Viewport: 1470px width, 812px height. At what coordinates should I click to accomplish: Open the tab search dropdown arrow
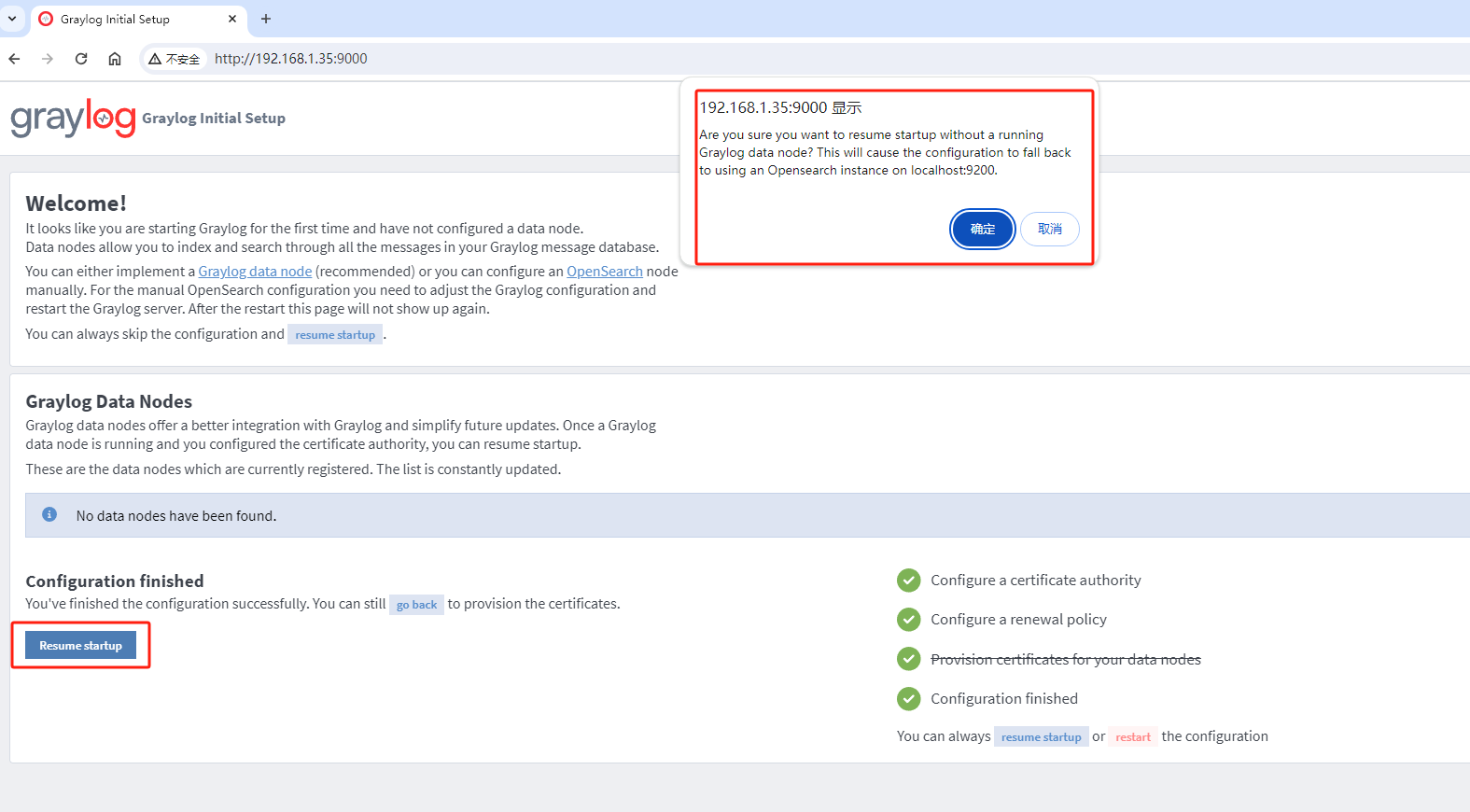pyautogui.click(x=12, y=19)
